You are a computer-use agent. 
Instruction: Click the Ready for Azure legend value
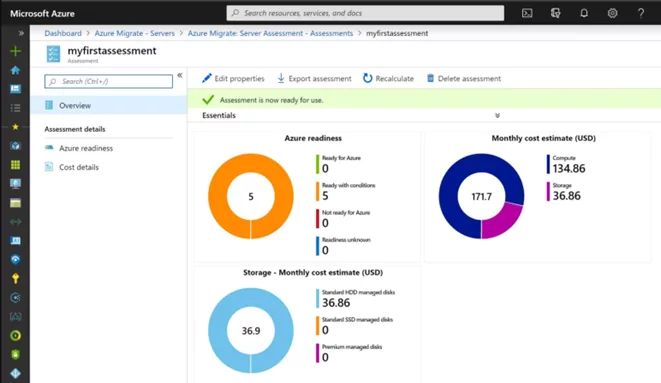(x=325, y=169)
